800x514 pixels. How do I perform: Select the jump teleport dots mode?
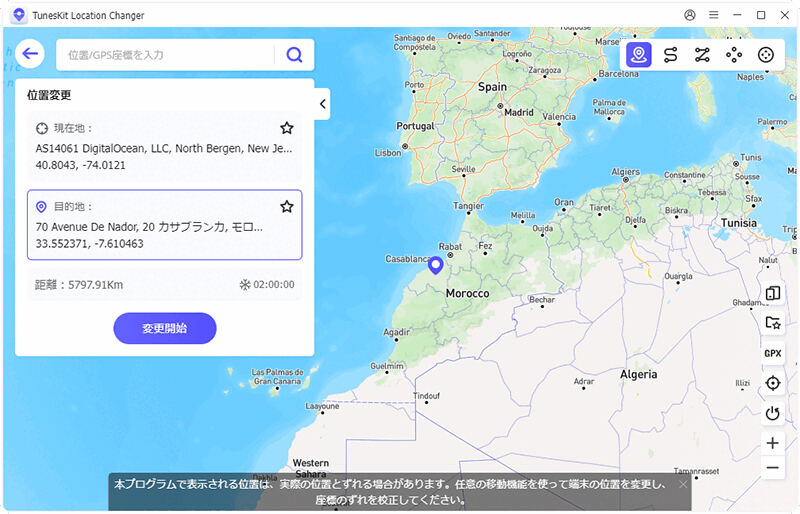tap(734, 55)
